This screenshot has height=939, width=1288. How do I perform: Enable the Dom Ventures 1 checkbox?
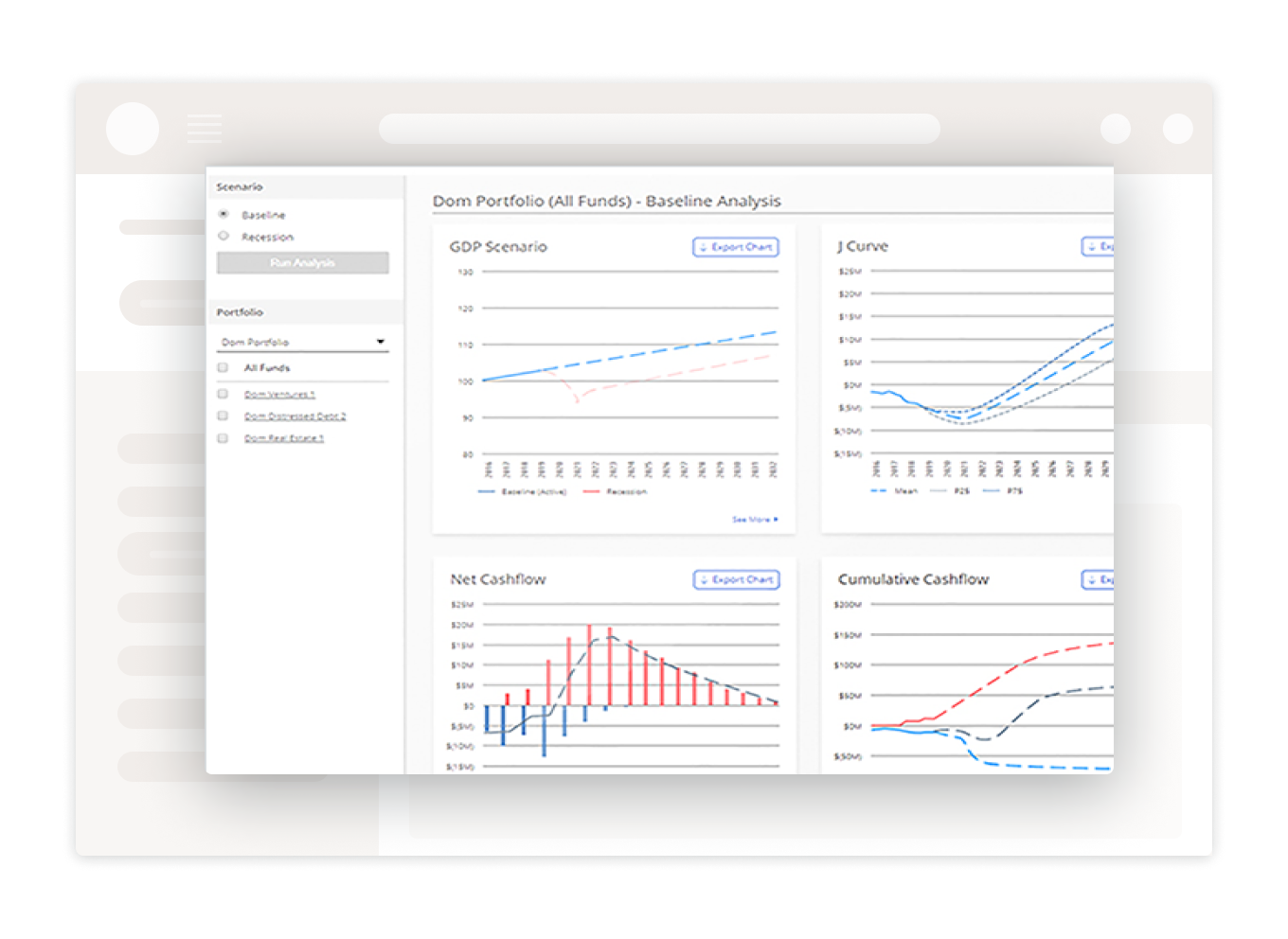click(223, 394)
